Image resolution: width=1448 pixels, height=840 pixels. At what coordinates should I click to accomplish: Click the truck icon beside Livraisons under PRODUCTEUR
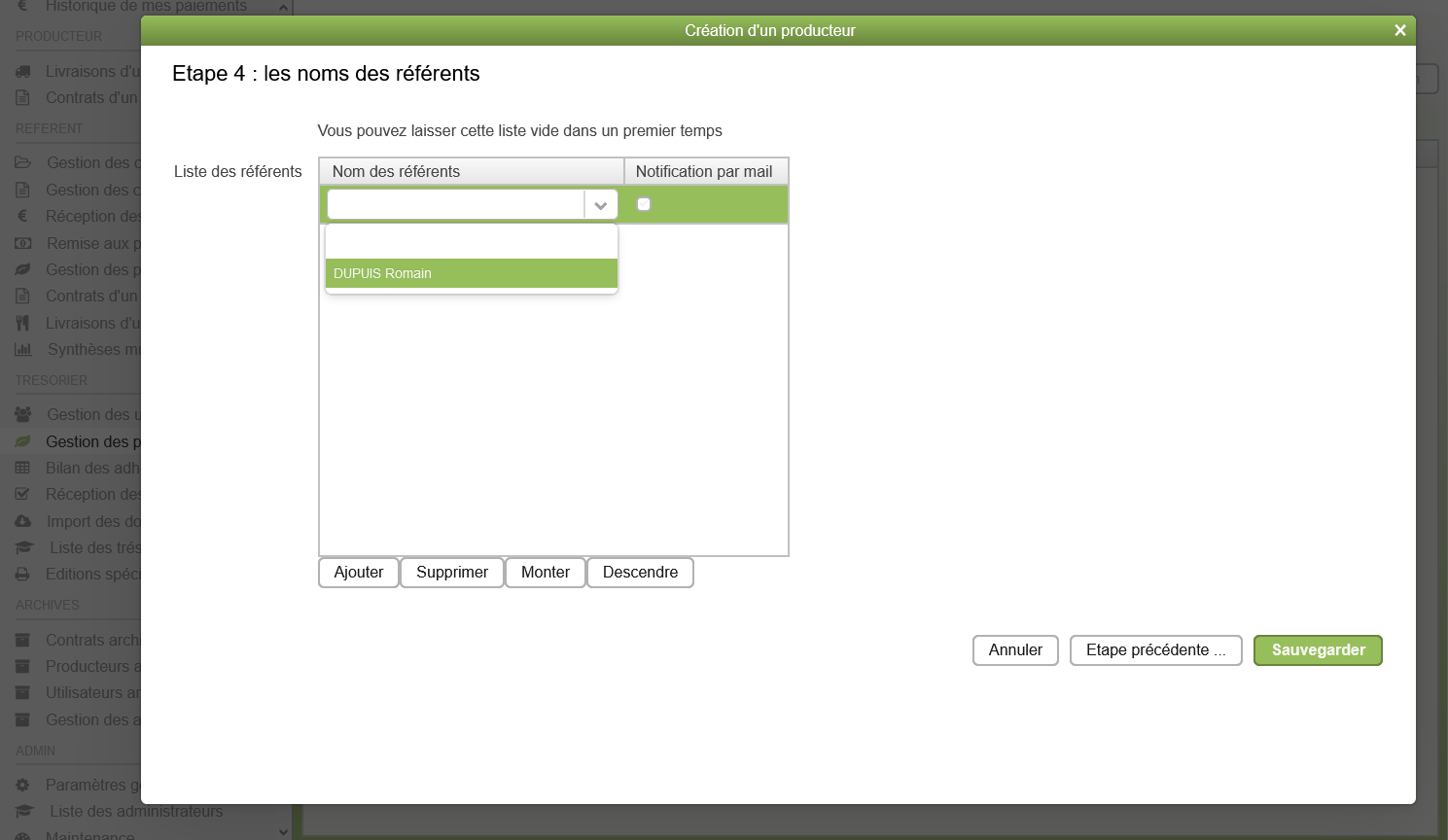coord(23,71)
